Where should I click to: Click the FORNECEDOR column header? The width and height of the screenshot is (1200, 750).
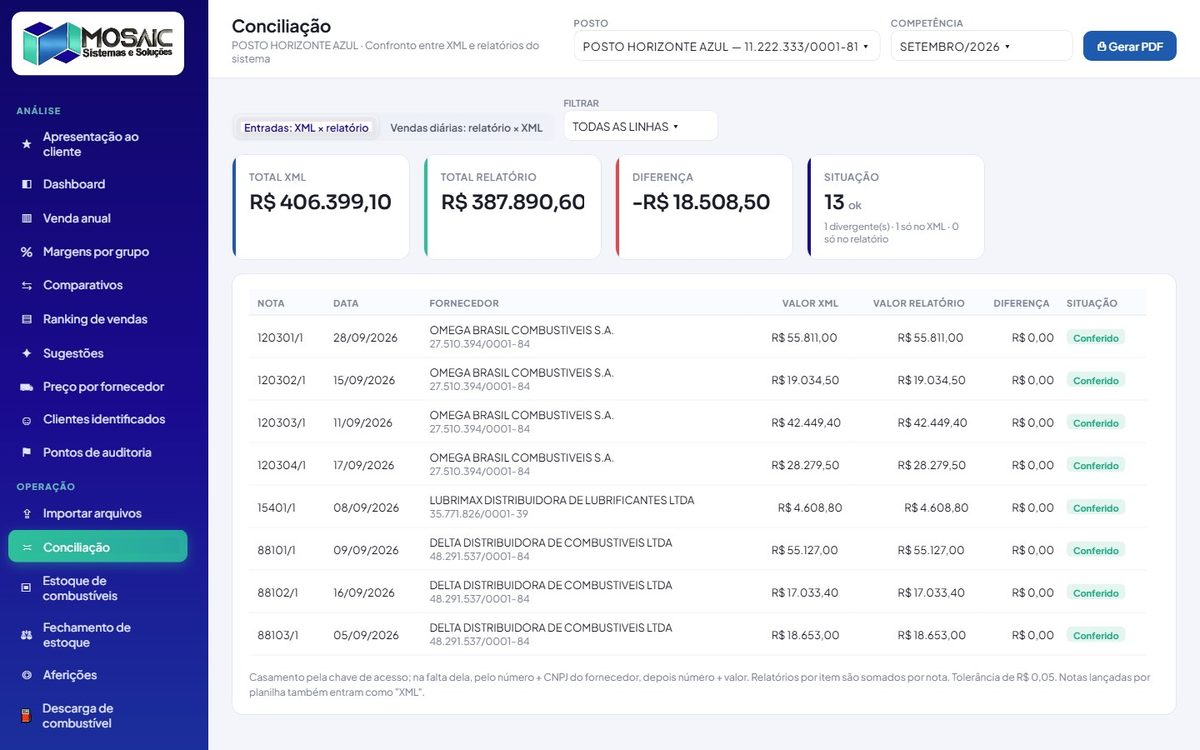tap(464, 303)
